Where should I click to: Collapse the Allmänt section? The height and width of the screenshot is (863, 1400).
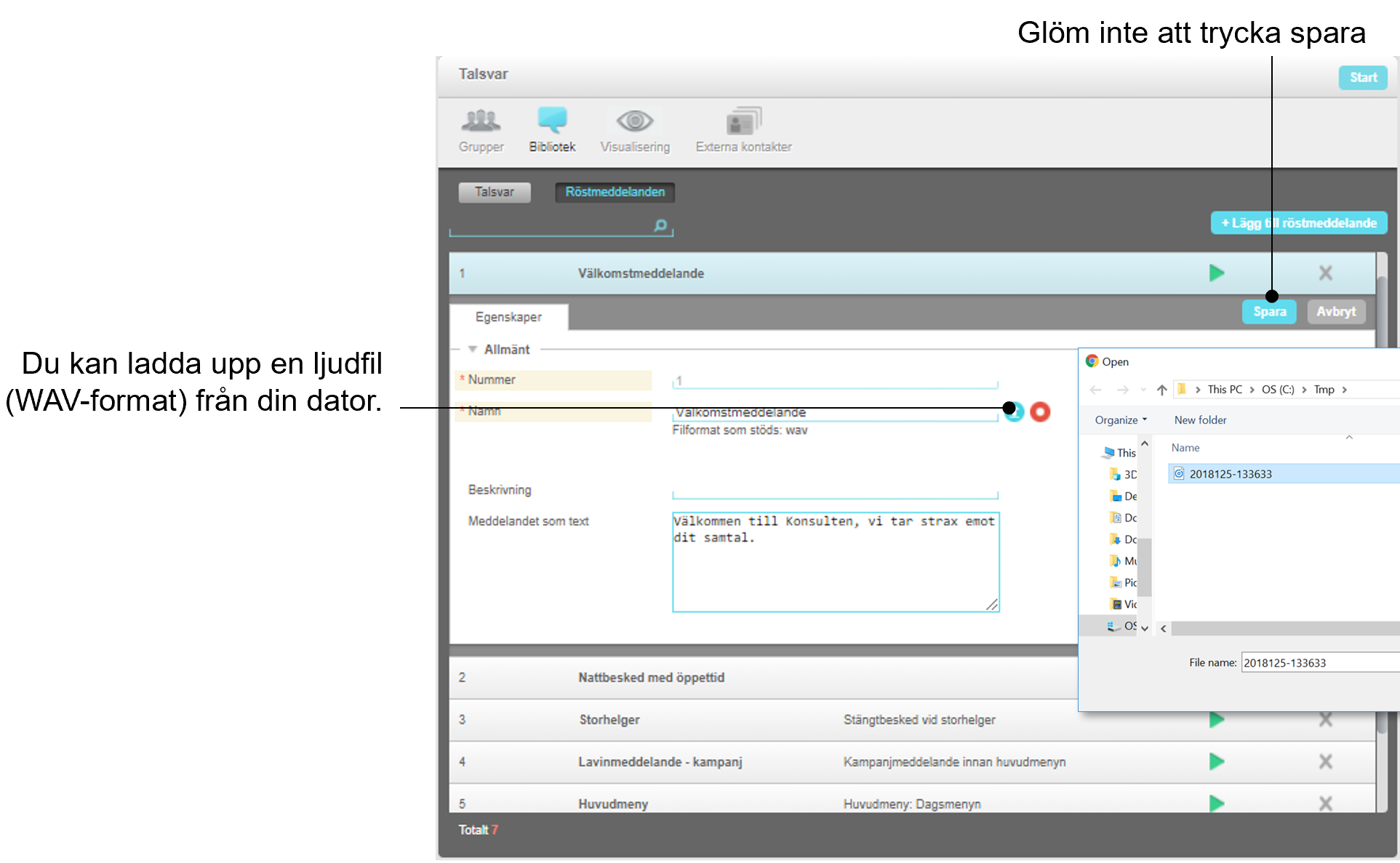pos(473,349)
